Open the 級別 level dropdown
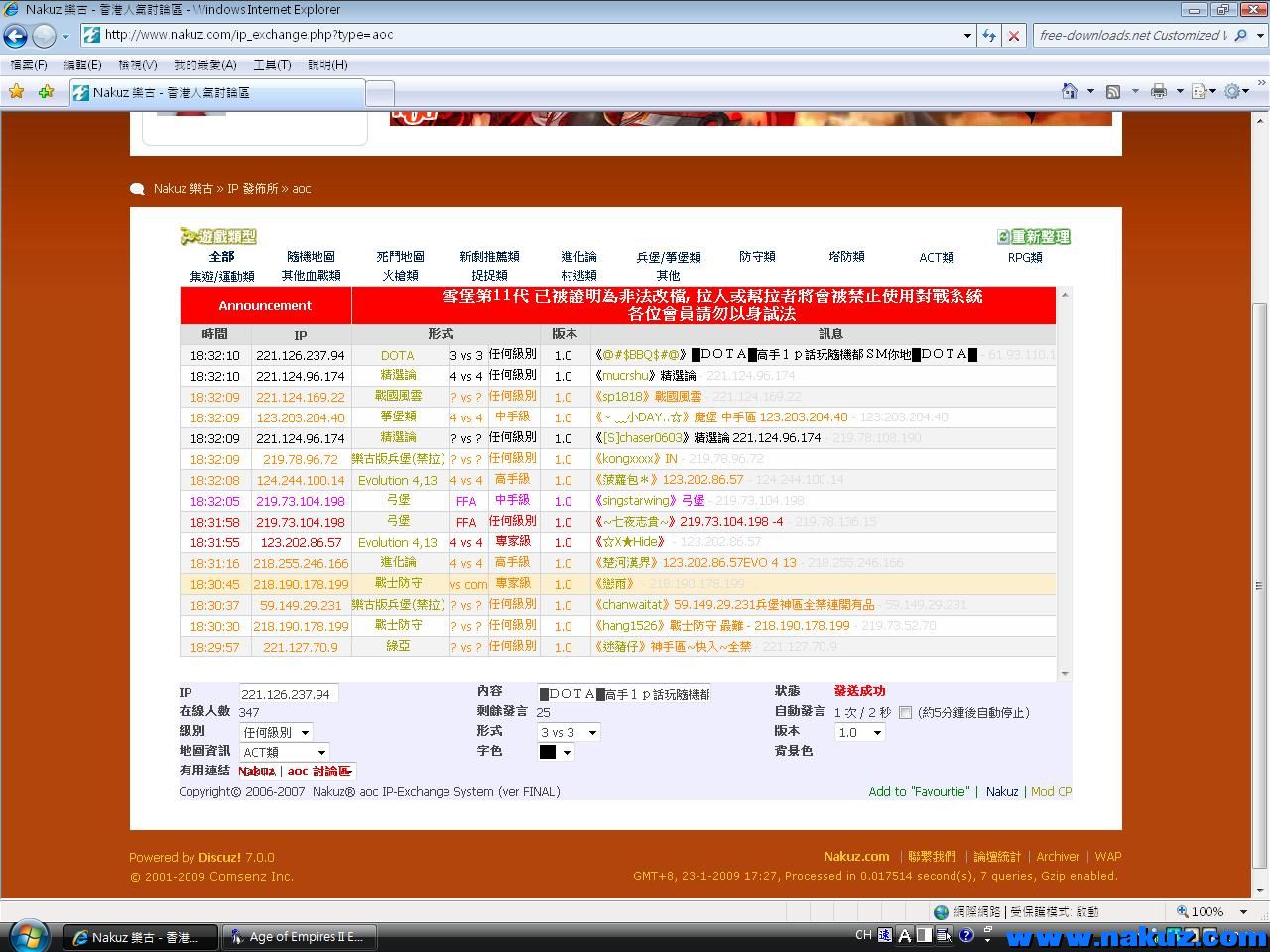1270x952 pixels. pos(276,732)
